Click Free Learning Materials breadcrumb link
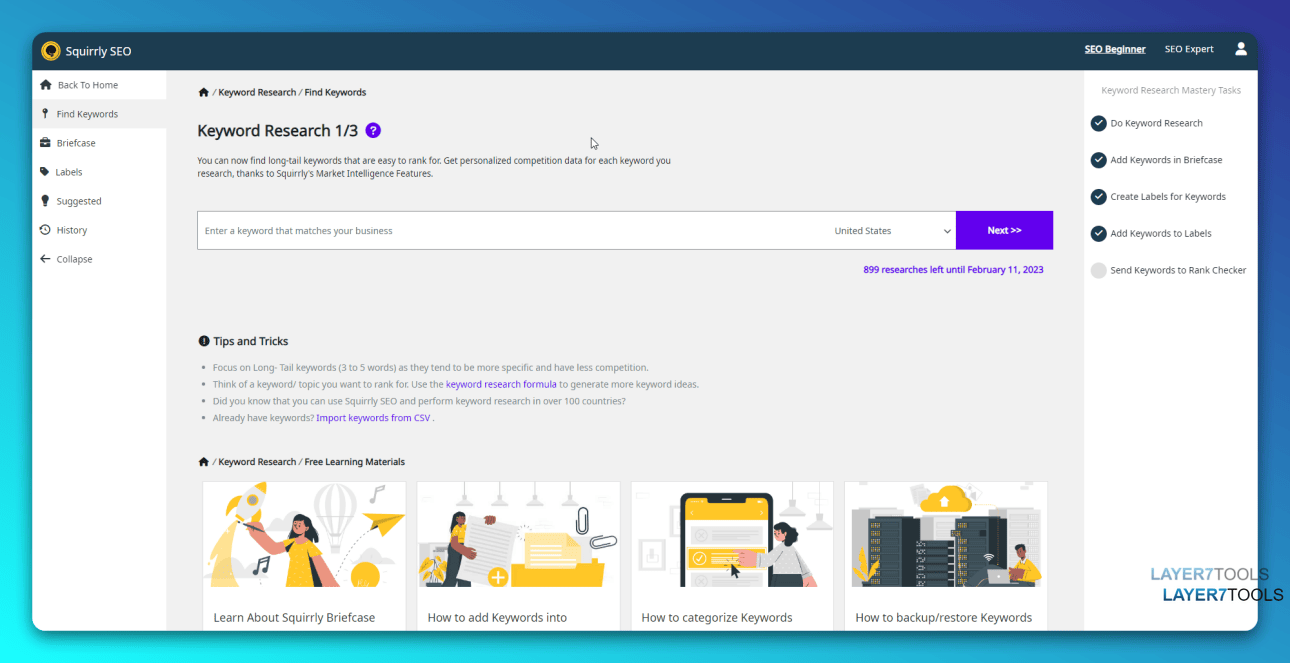 tap(355, 462)
